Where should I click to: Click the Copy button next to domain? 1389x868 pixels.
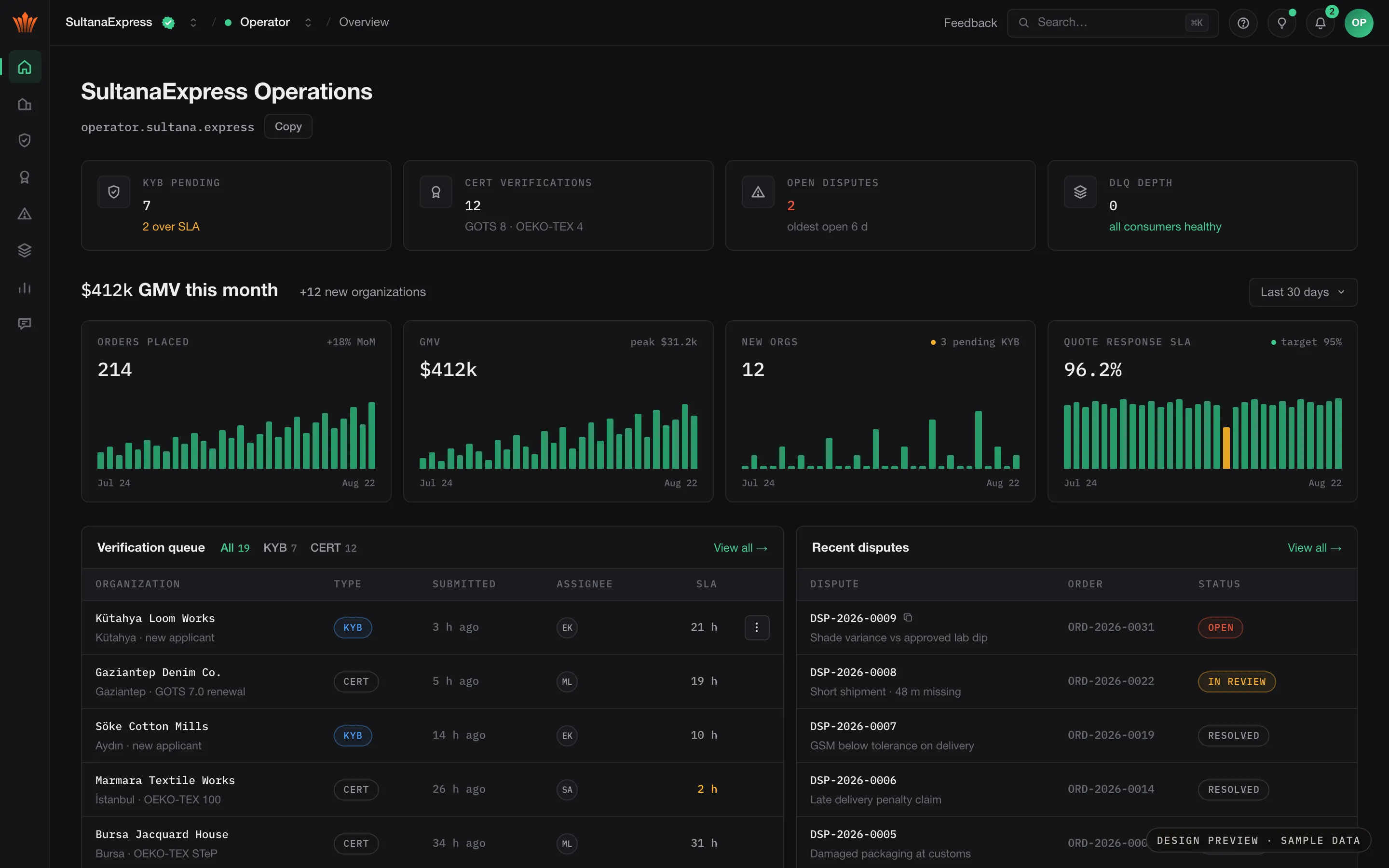point(288,126)
